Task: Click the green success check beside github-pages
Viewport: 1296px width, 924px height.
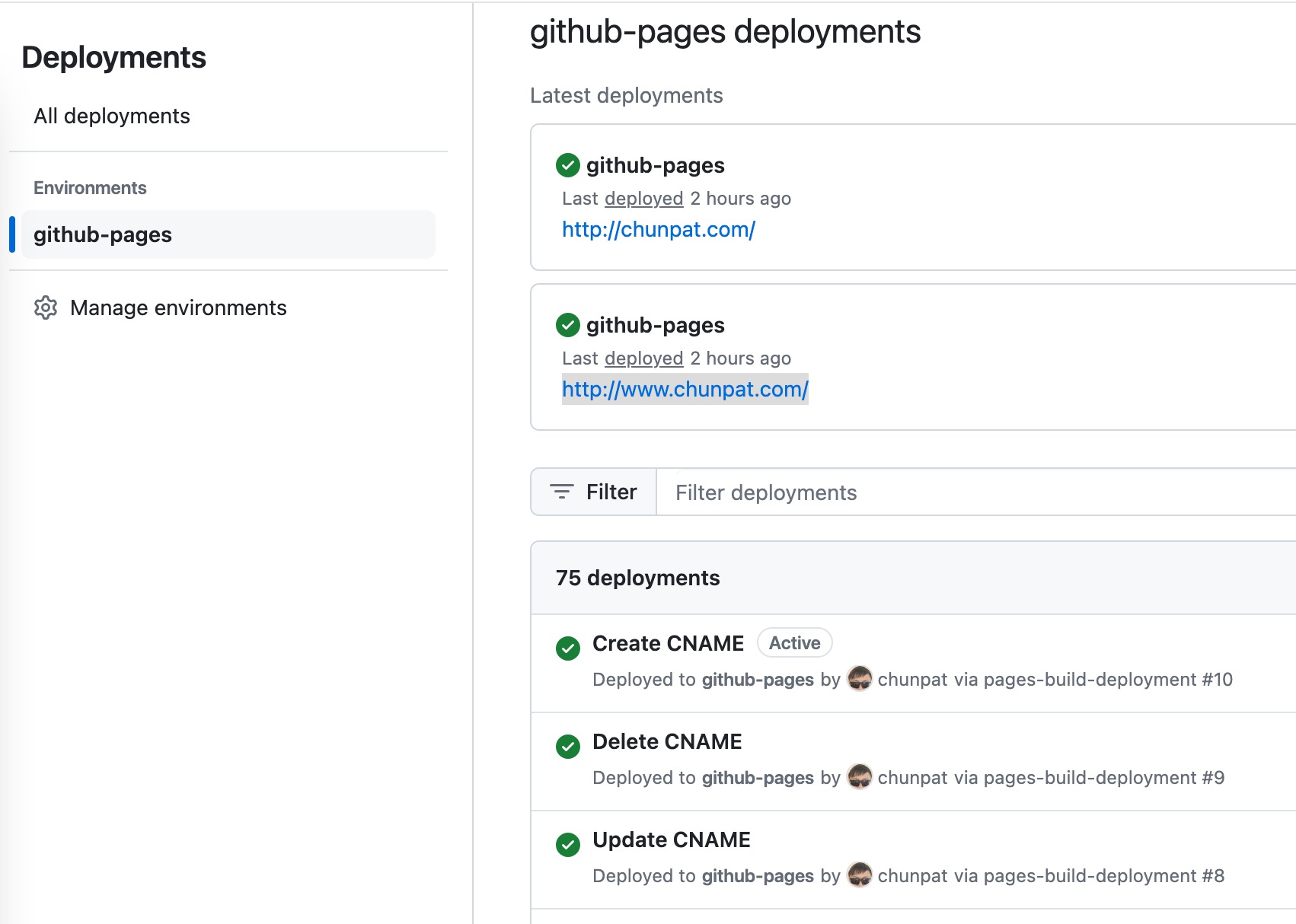Action: click(x=568, y=165)
